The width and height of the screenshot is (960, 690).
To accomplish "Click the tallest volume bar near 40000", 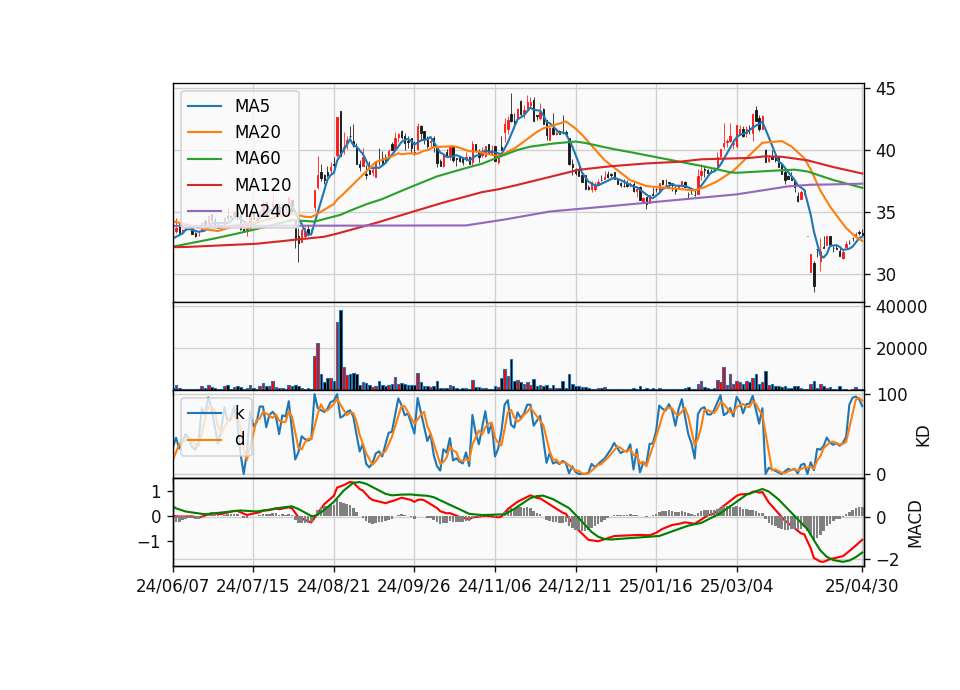I will pos(341,350).
